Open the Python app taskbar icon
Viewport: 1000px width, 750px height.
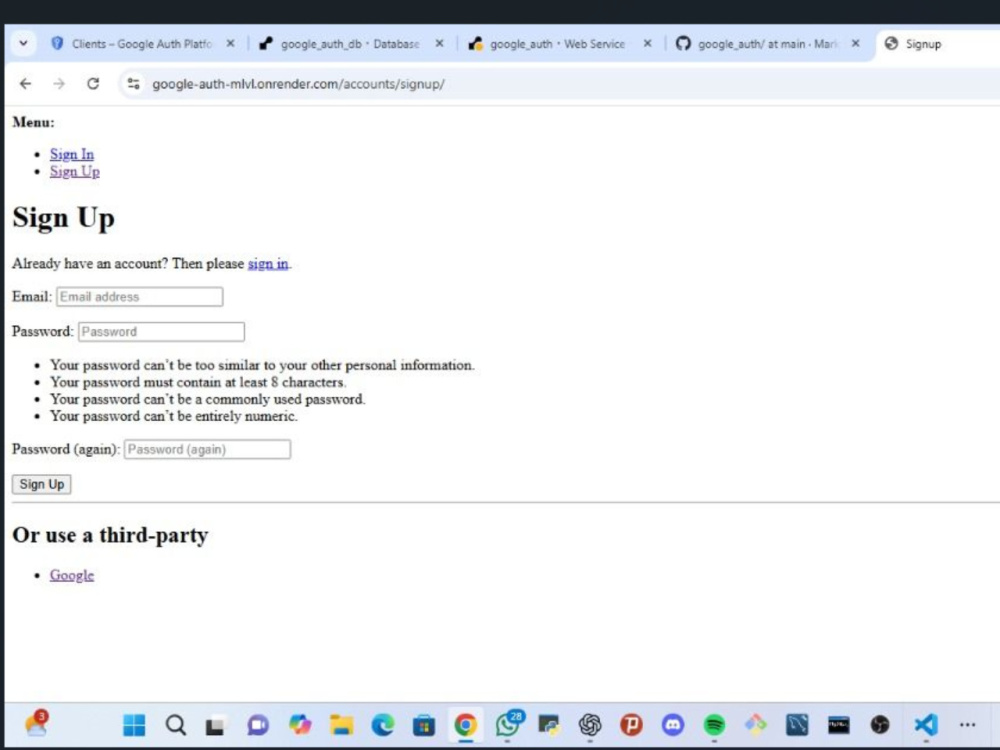coord(548,724)
